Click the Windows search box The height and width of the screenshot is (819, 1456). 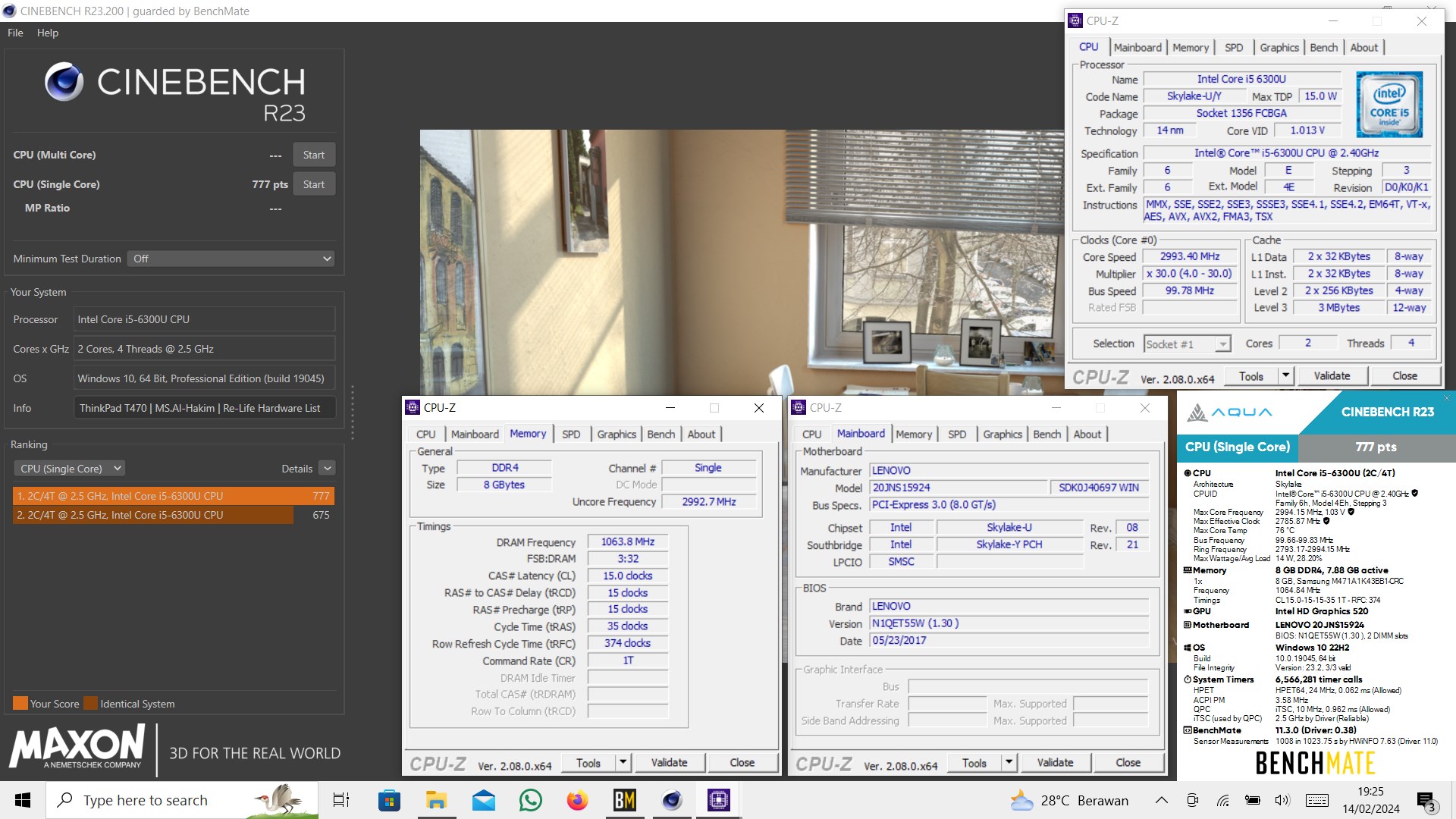point(181,800)
